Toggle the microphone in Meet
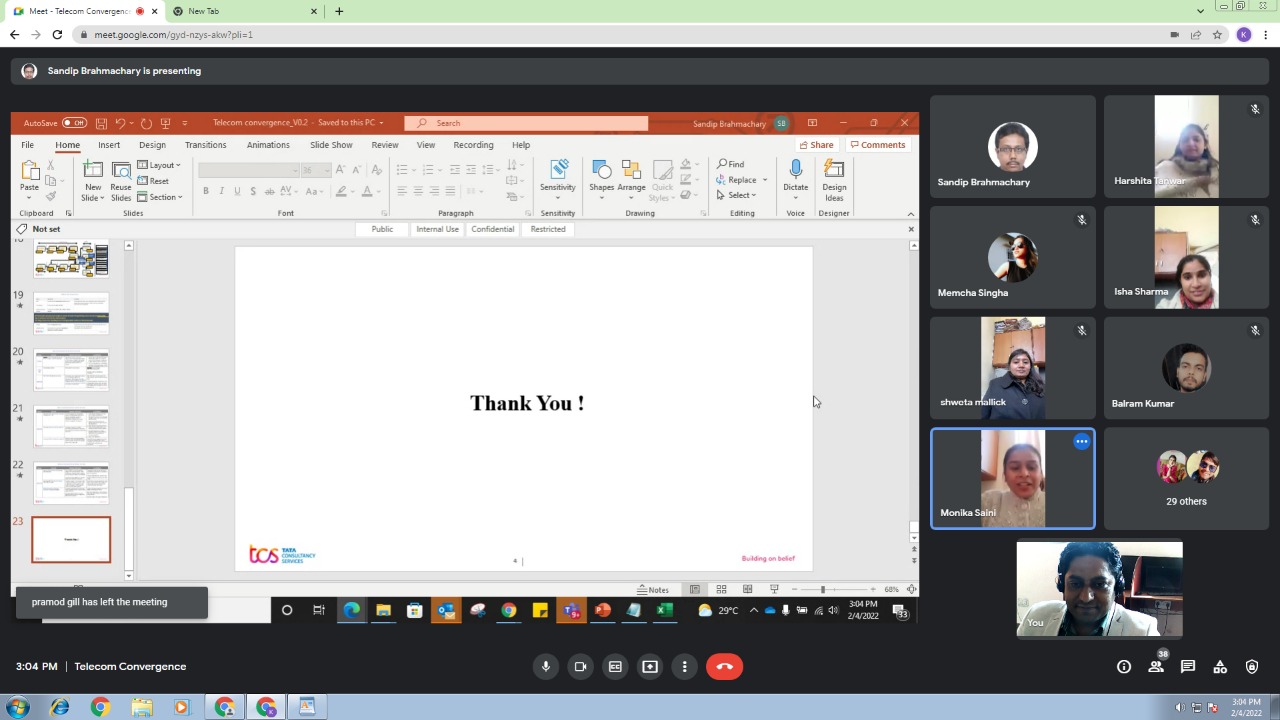This screenshot has width=1280, height=720. [546, 667]
